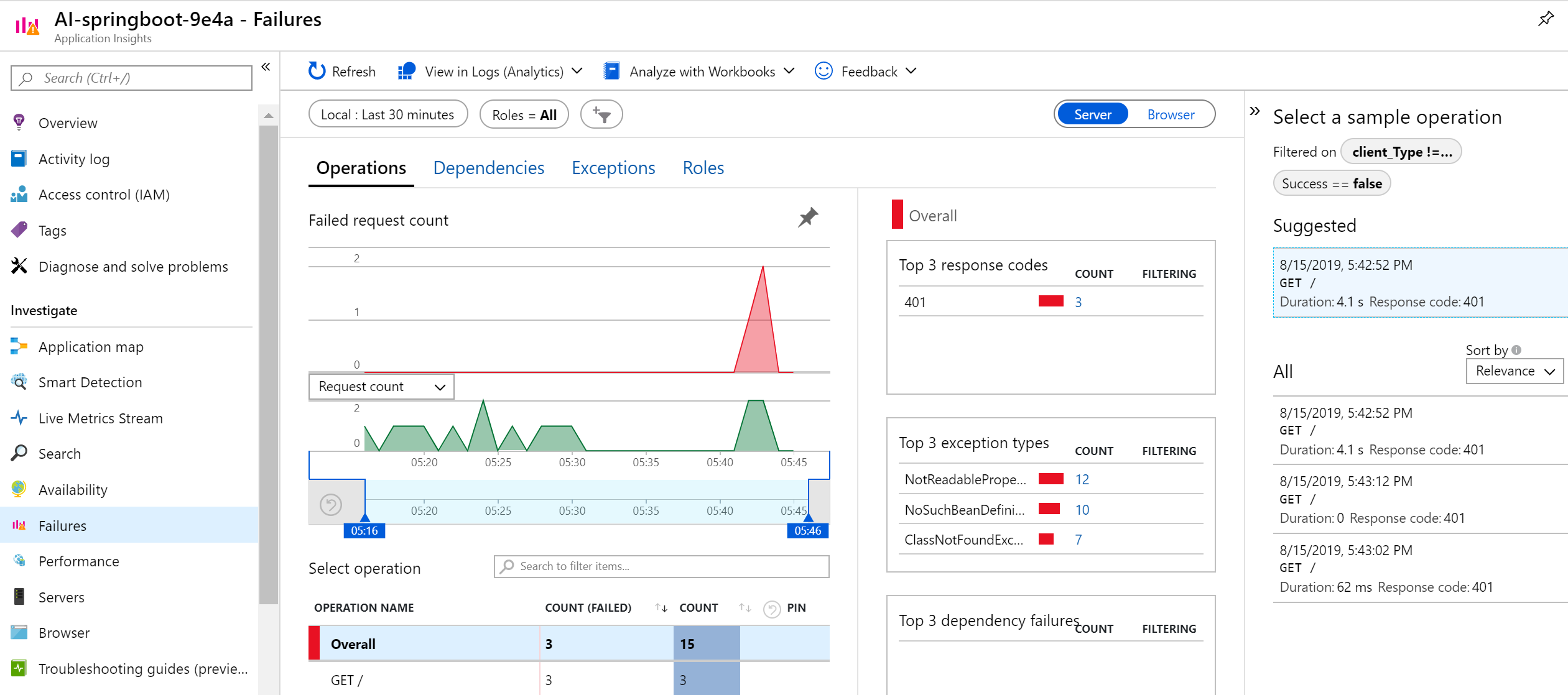Collapse the left navigation menu chevron

266,67
